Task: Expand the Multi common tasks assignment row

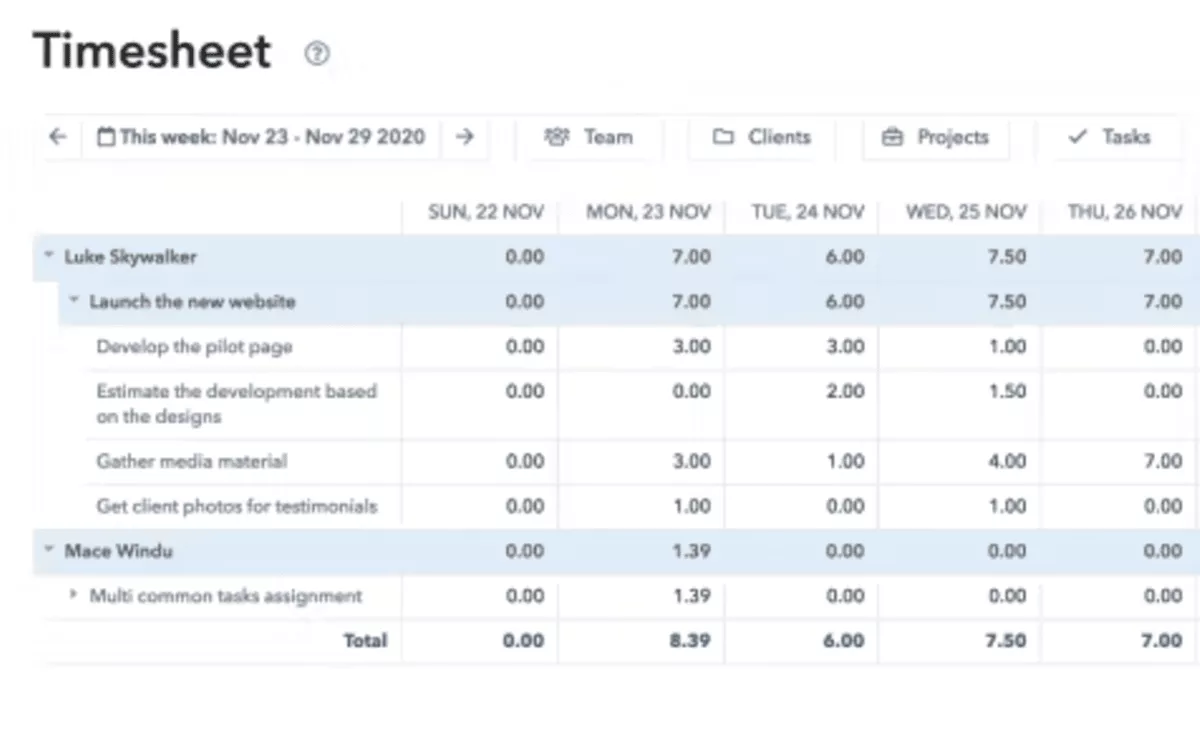Action: click(x=72, y=595)
